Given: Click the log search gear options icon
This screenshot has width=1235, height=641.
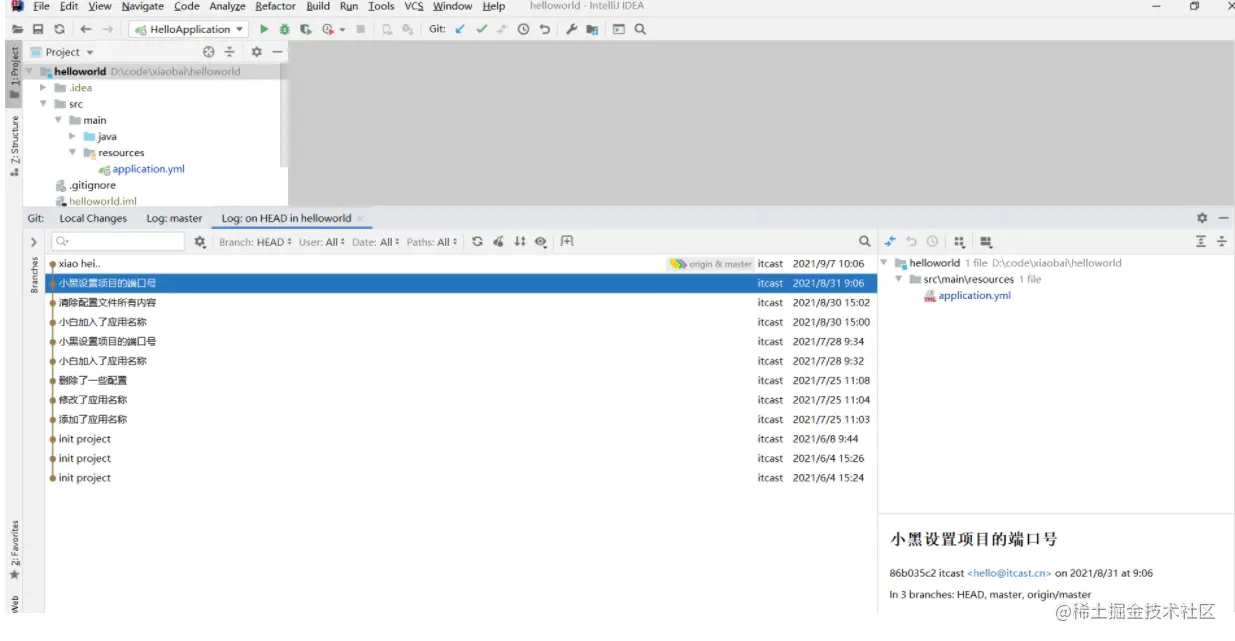Looking at the screenshot, I should click(x=200, y=242).
